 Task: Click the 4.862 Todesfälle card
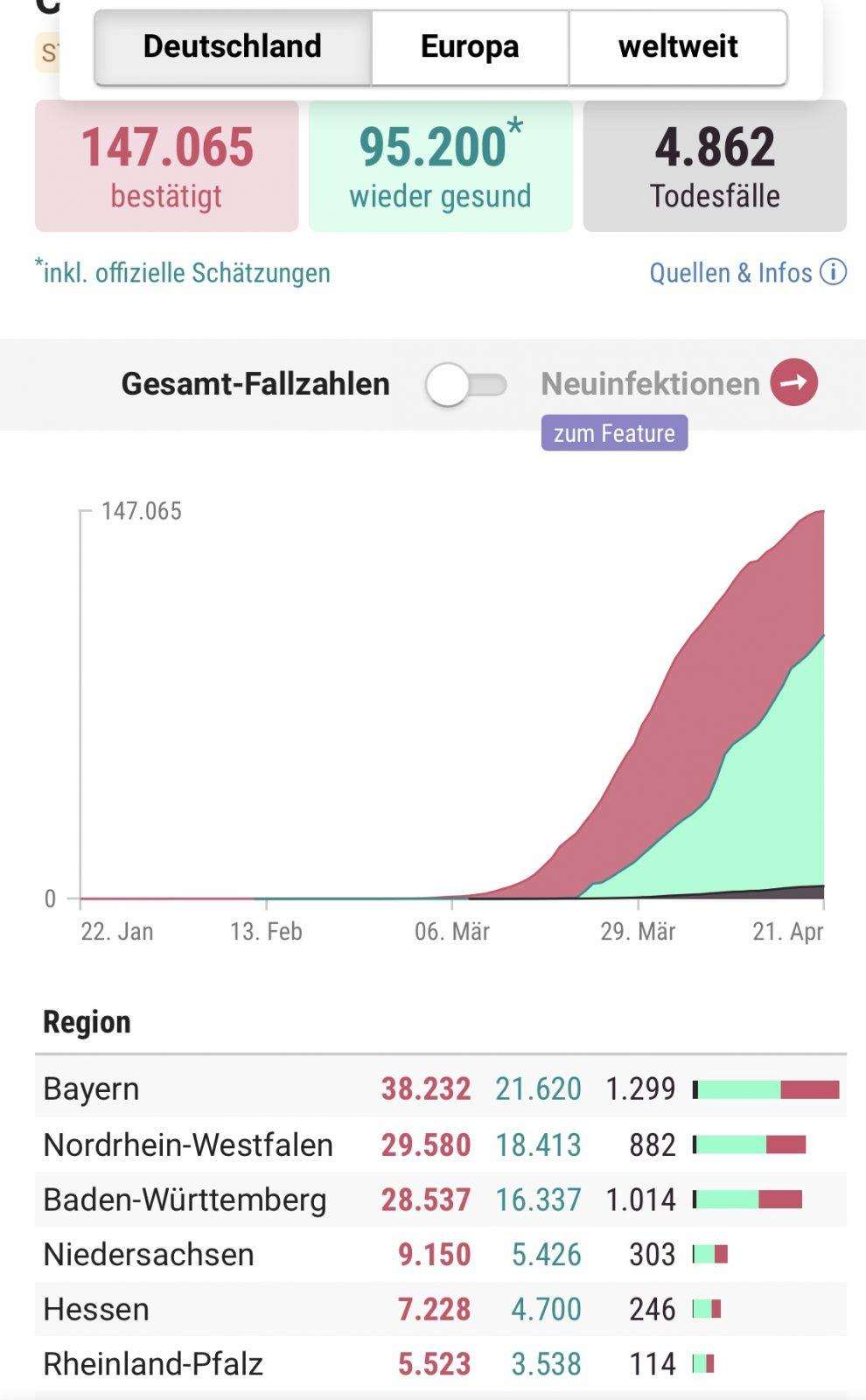[x=715, y=166]
